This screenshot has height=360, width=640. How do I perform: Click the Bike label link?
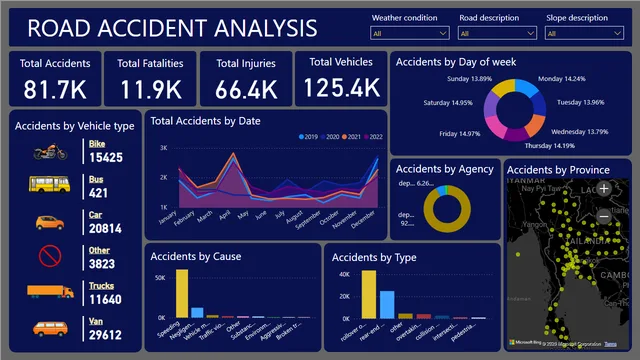tap(97, 144)
